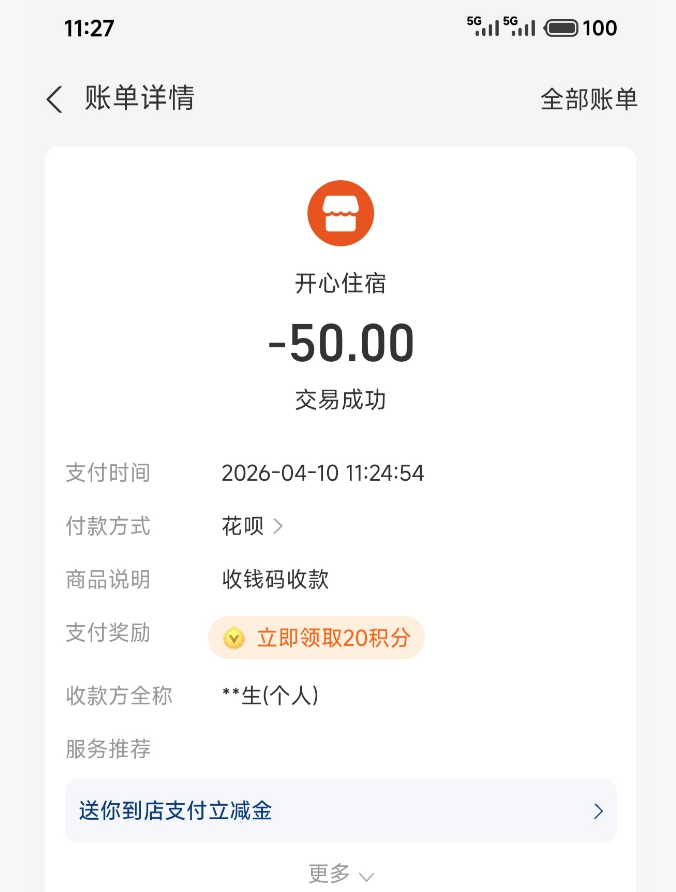Tap the 花呗 payment method text
Screen dimensions: 676x892
coord(241,526)
